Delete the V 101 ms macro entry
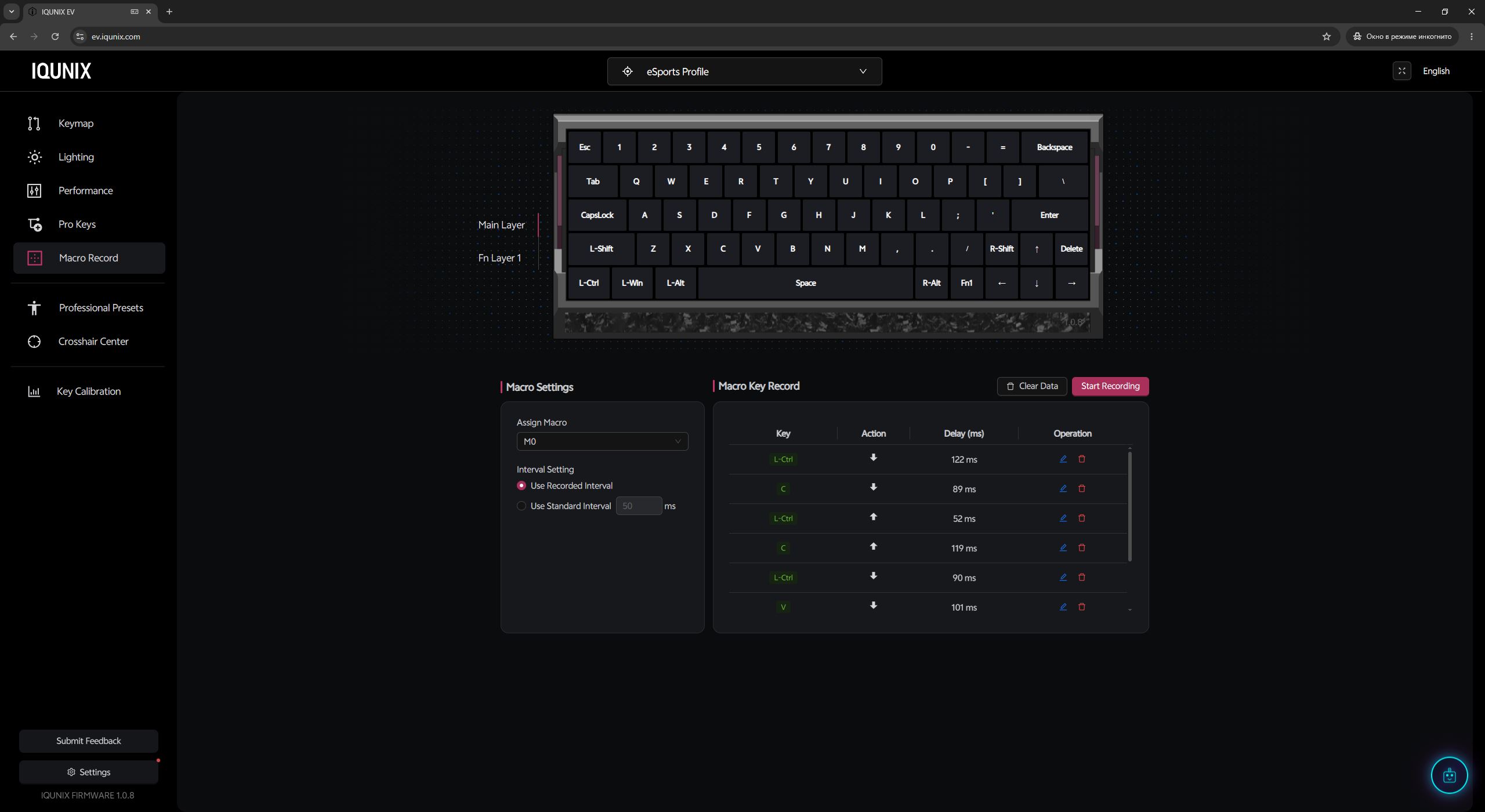Image resolution: width=1485 pixels, height=812 pixels. click(1082, 607)
